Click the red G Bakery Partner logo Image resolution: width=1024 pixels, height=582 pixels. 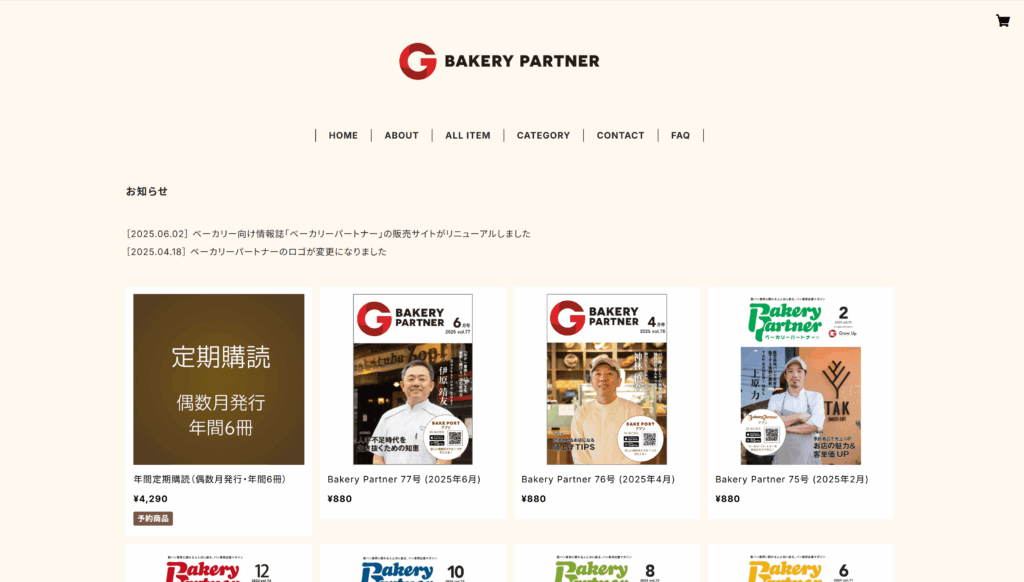[499, 61]
